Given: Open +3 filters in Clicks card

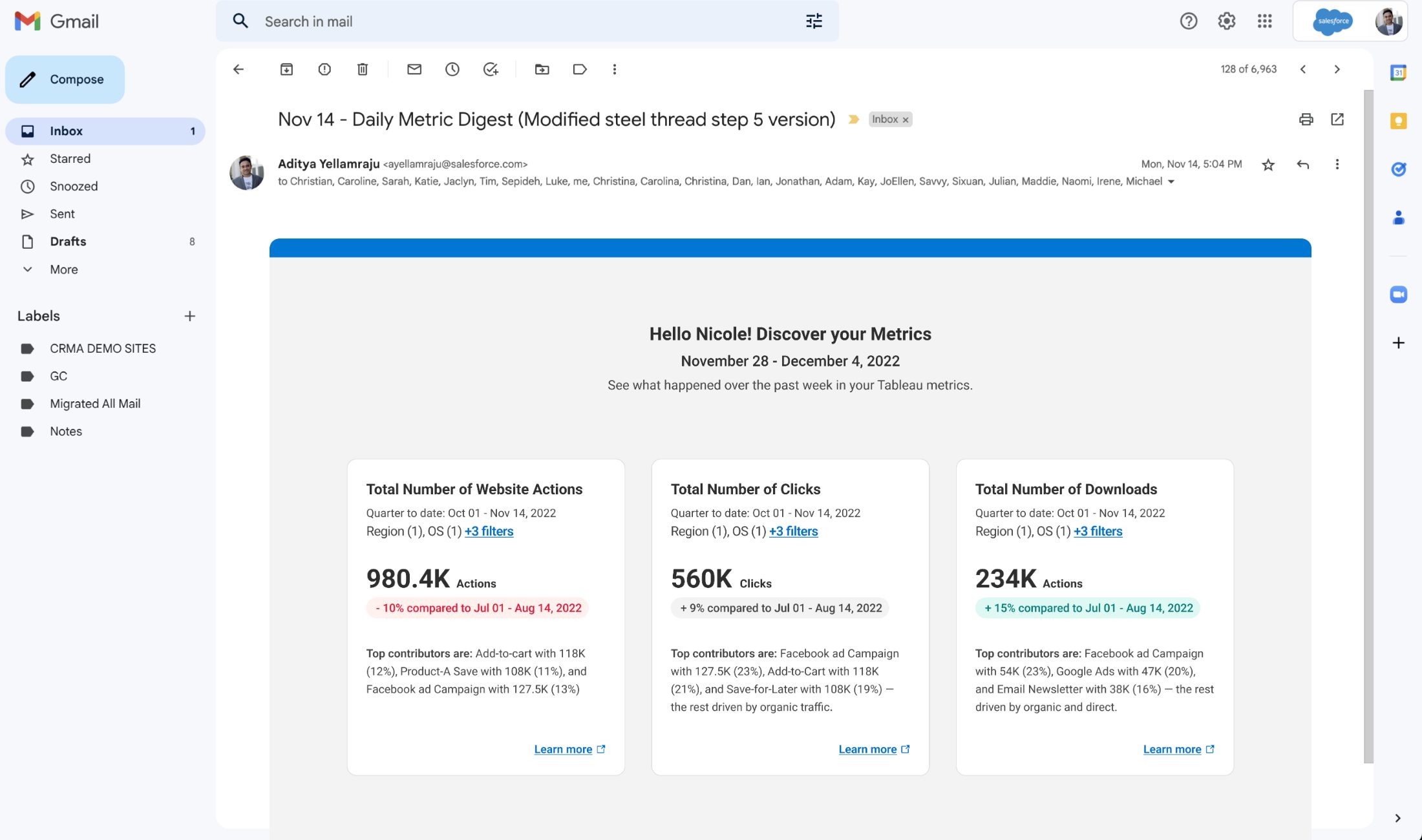Looking at the screenshot, I should click(x=793, y=531).
